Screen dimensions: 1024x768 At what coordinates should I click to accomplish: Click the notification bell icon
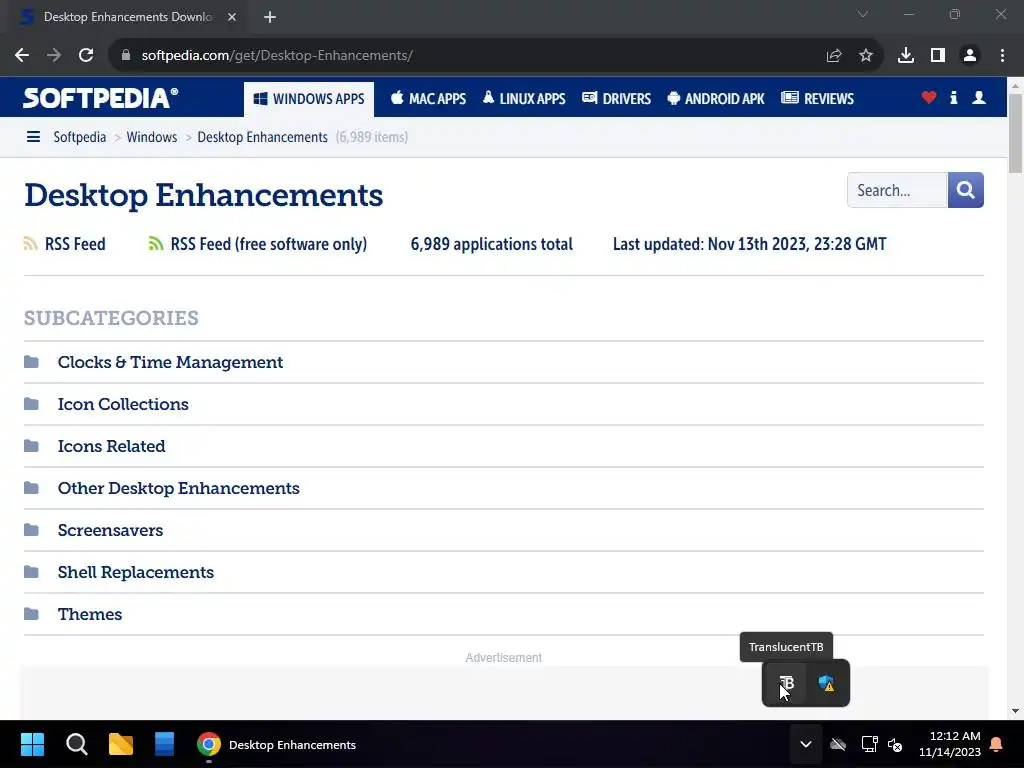click(997, 744)
